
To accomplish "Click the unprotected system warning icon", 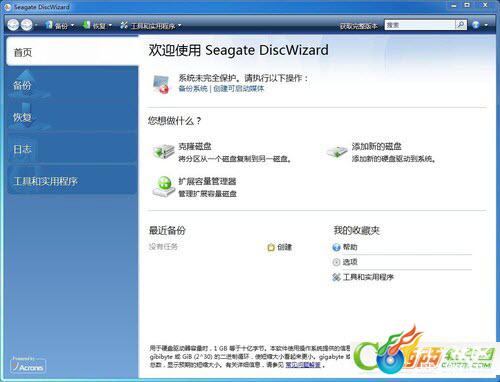I will pos(161,84).
